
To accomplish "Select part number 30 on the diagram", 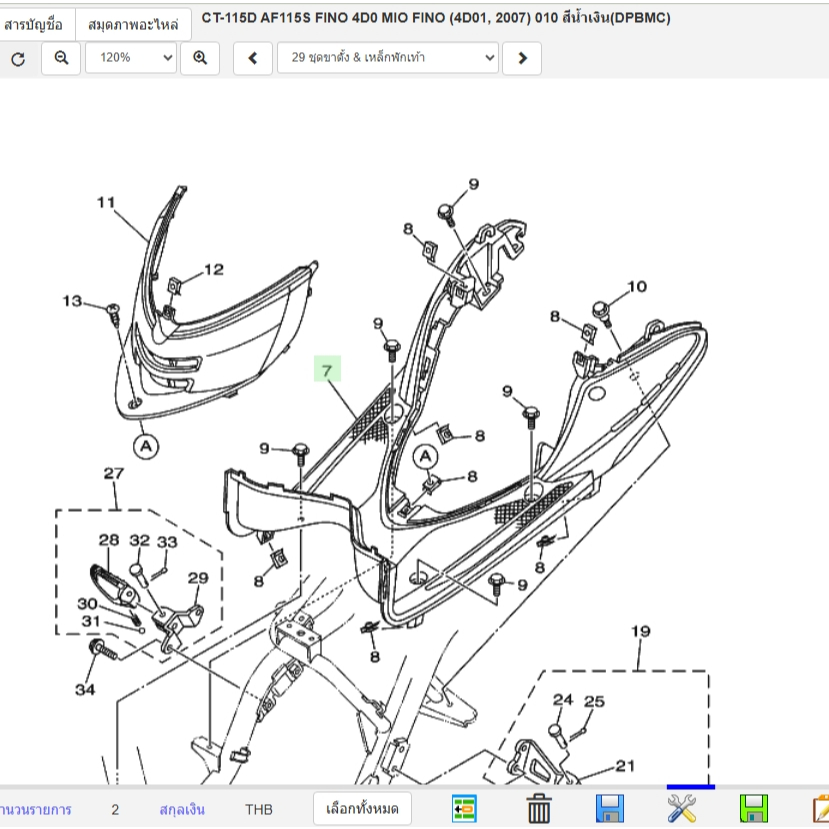I will coord(87,603).
